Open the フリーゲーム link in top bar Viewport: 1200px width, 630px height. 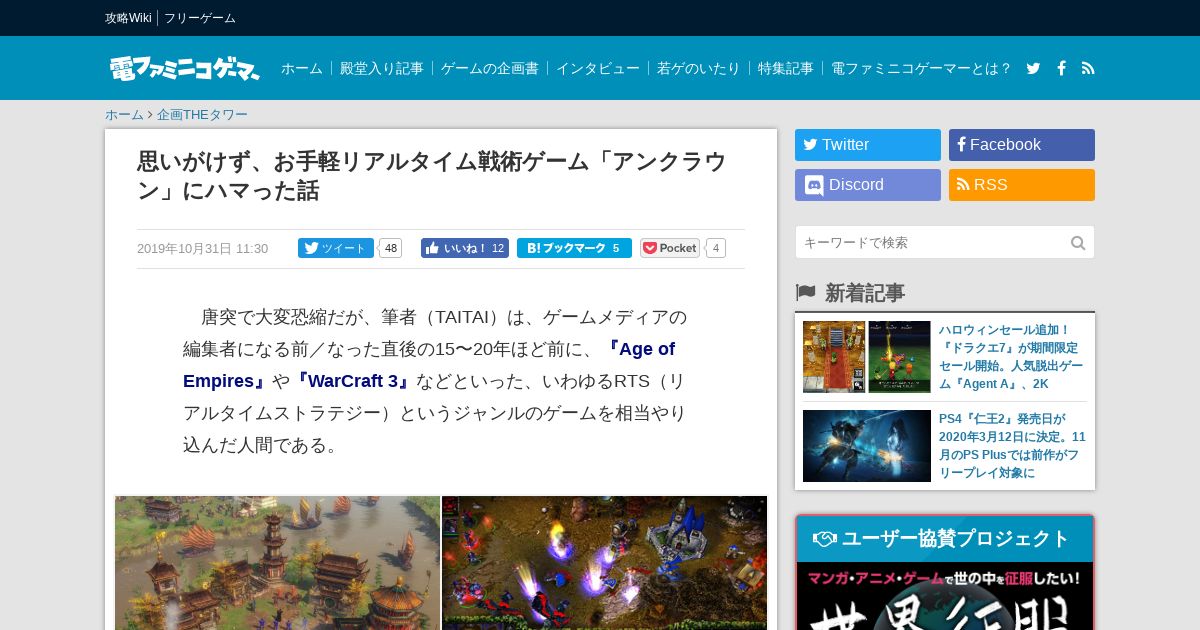(x=200, y=18)
